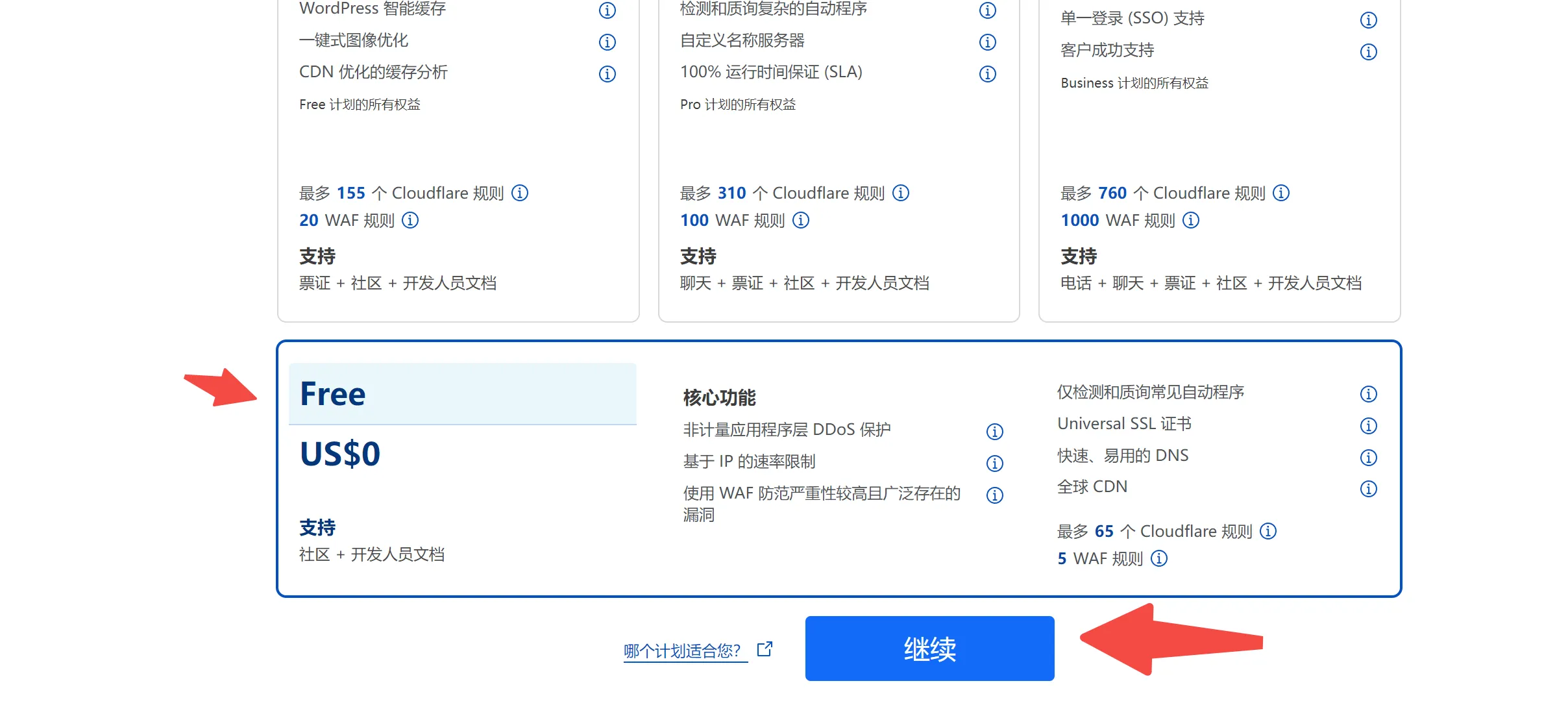Click the 核心功能 heading
This screenshot has height=718, width=1568.
pyautogui.click(x=719, y=397)
